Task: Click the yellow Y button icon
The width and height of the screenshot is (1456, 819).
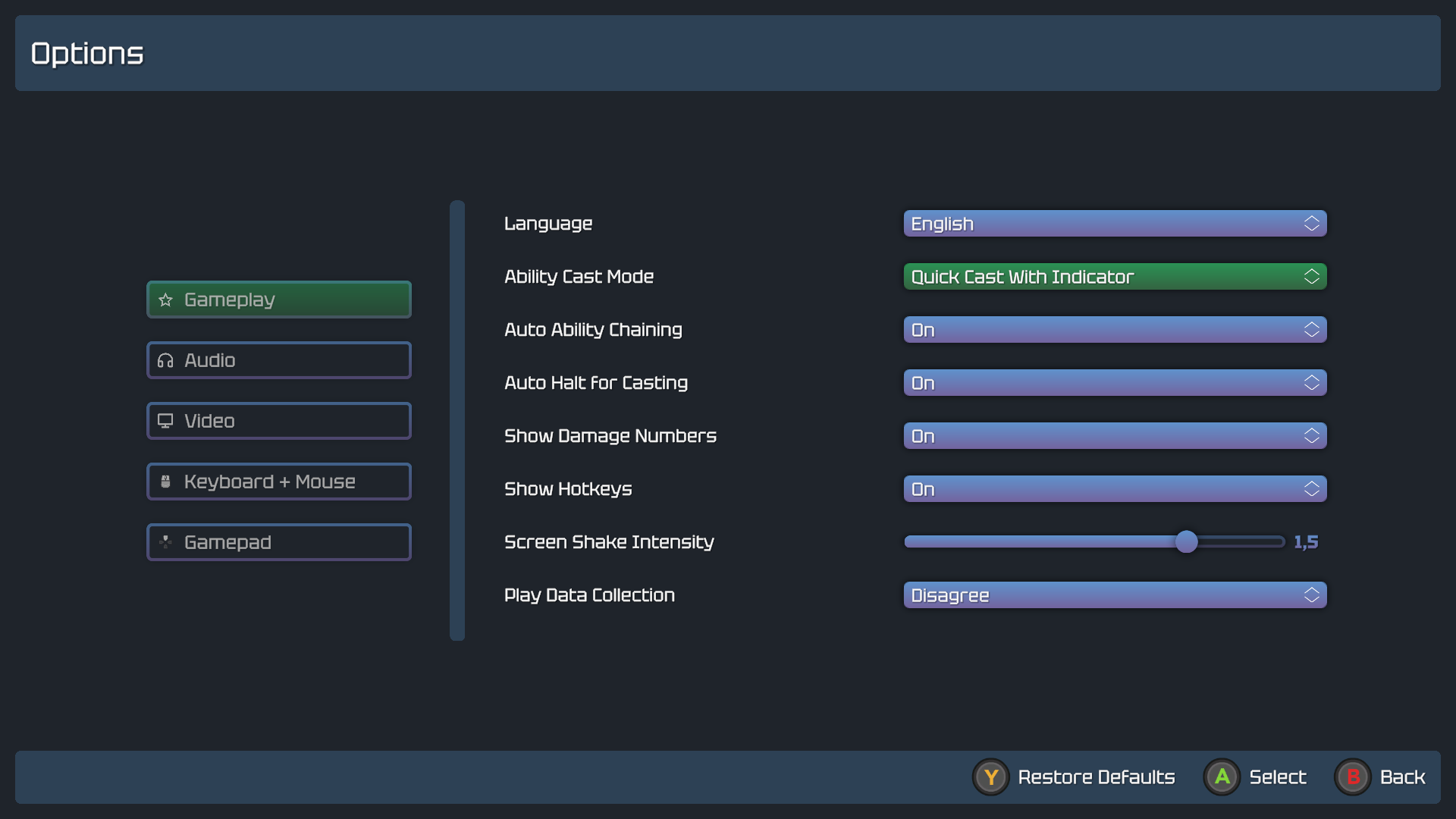Action: [x=990, y=777]
